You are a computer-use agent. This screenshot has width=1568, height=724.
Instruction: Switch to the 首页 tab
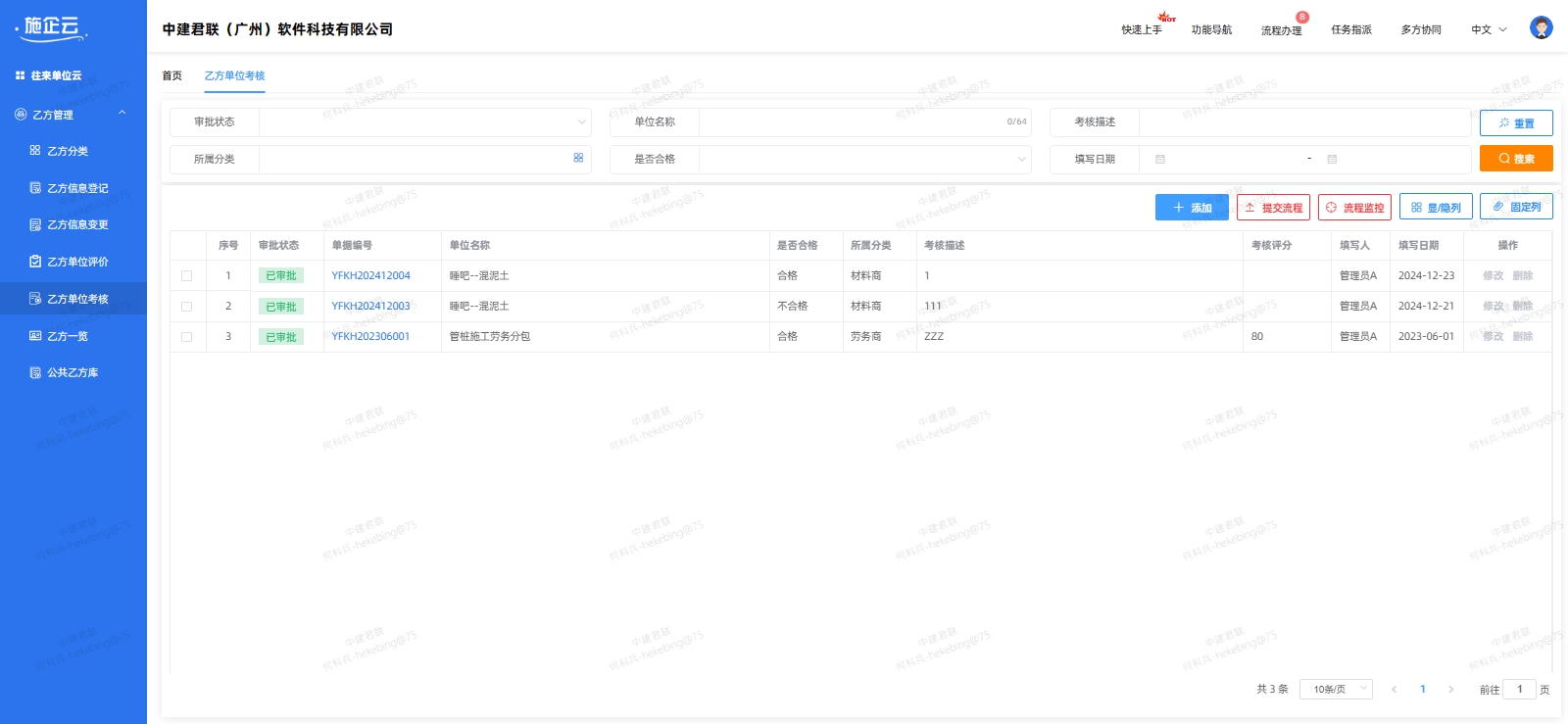pyautogui.click(x=171, y=75)
